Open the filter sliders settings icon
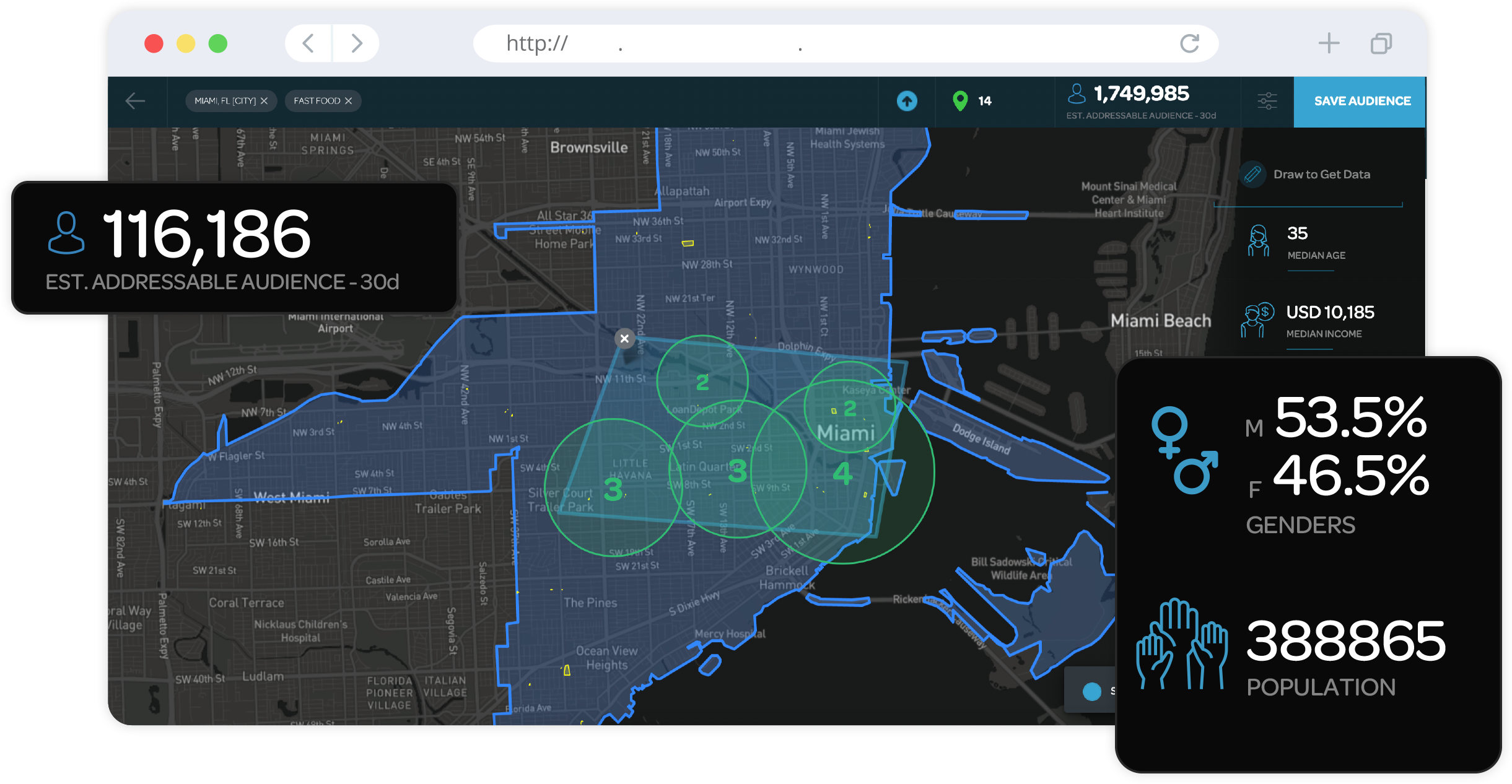This screenshot has height=784, width=1512. tap(1267, 101)
